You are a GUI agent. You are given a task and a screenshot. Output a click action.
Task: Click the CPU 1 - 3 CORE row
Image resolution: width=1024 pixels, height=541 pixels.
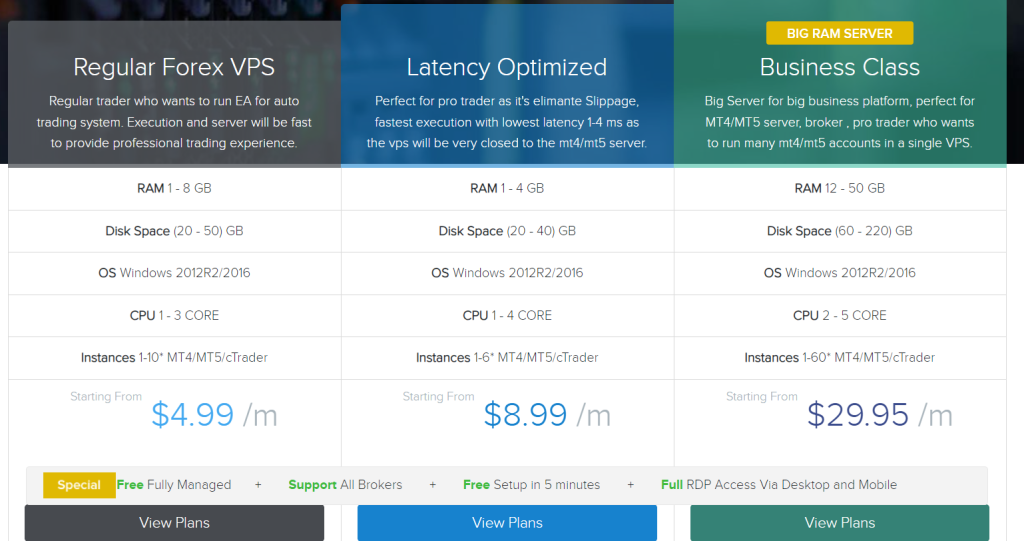tap(174, 315)
